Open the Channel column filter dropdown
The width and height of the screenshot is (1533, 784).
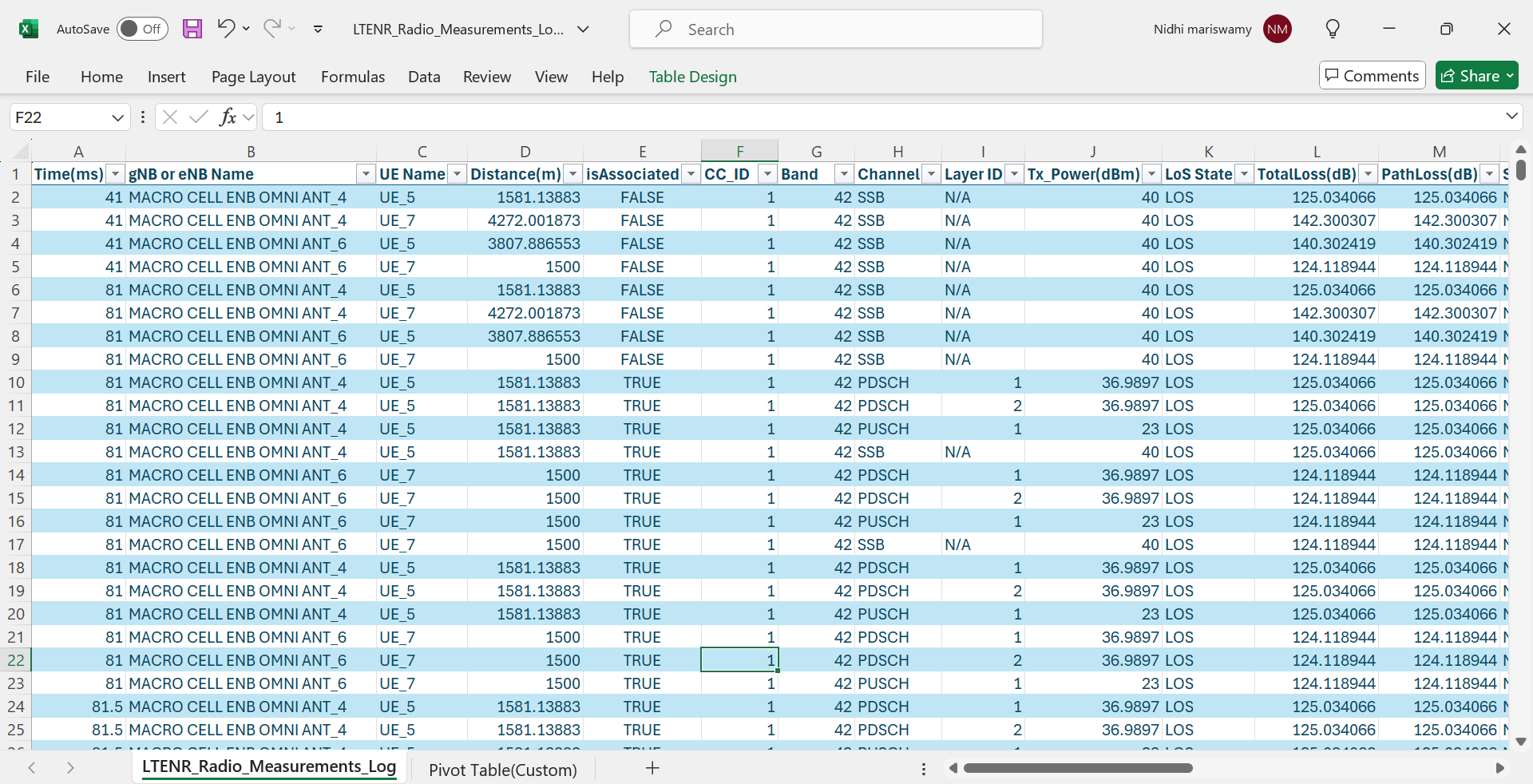pyautogui.click(x=931, y=174)
